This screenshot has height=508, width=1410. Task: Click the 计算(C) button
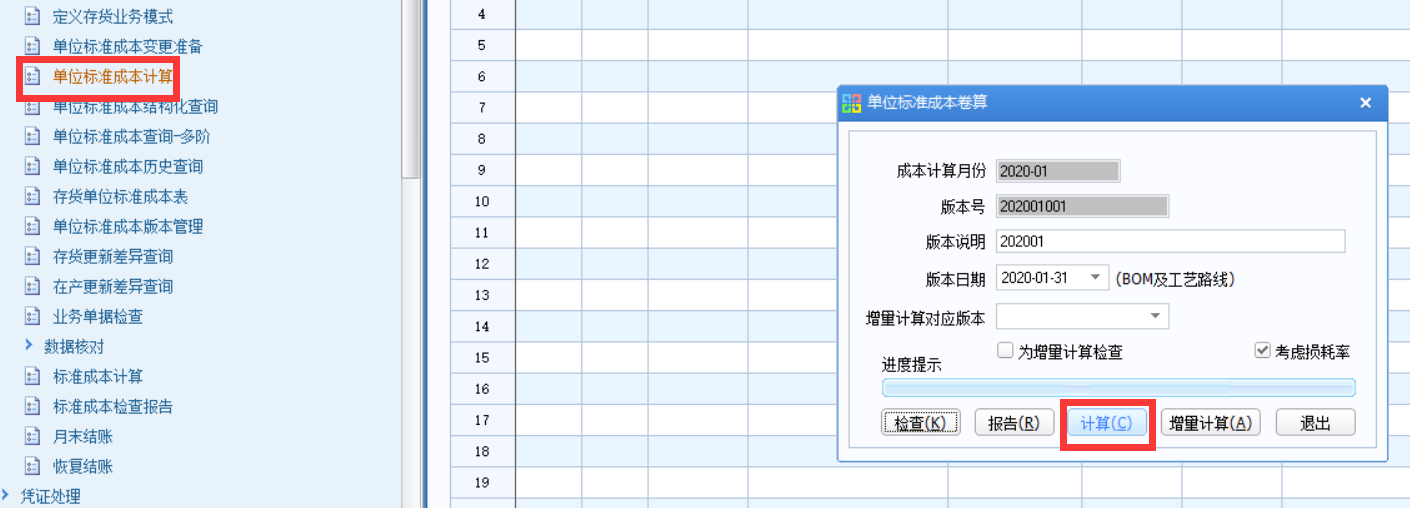pos(1107,423)
